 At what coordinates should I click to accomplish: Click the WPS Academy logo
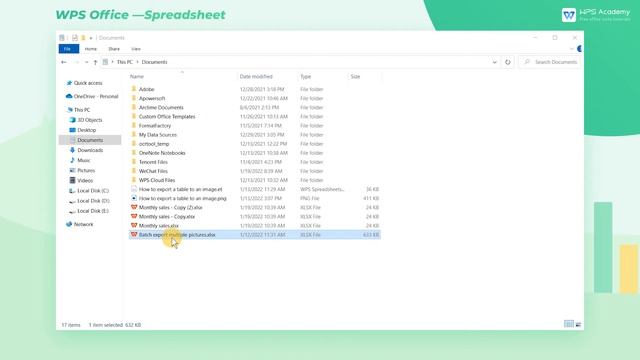pos(596,15)
